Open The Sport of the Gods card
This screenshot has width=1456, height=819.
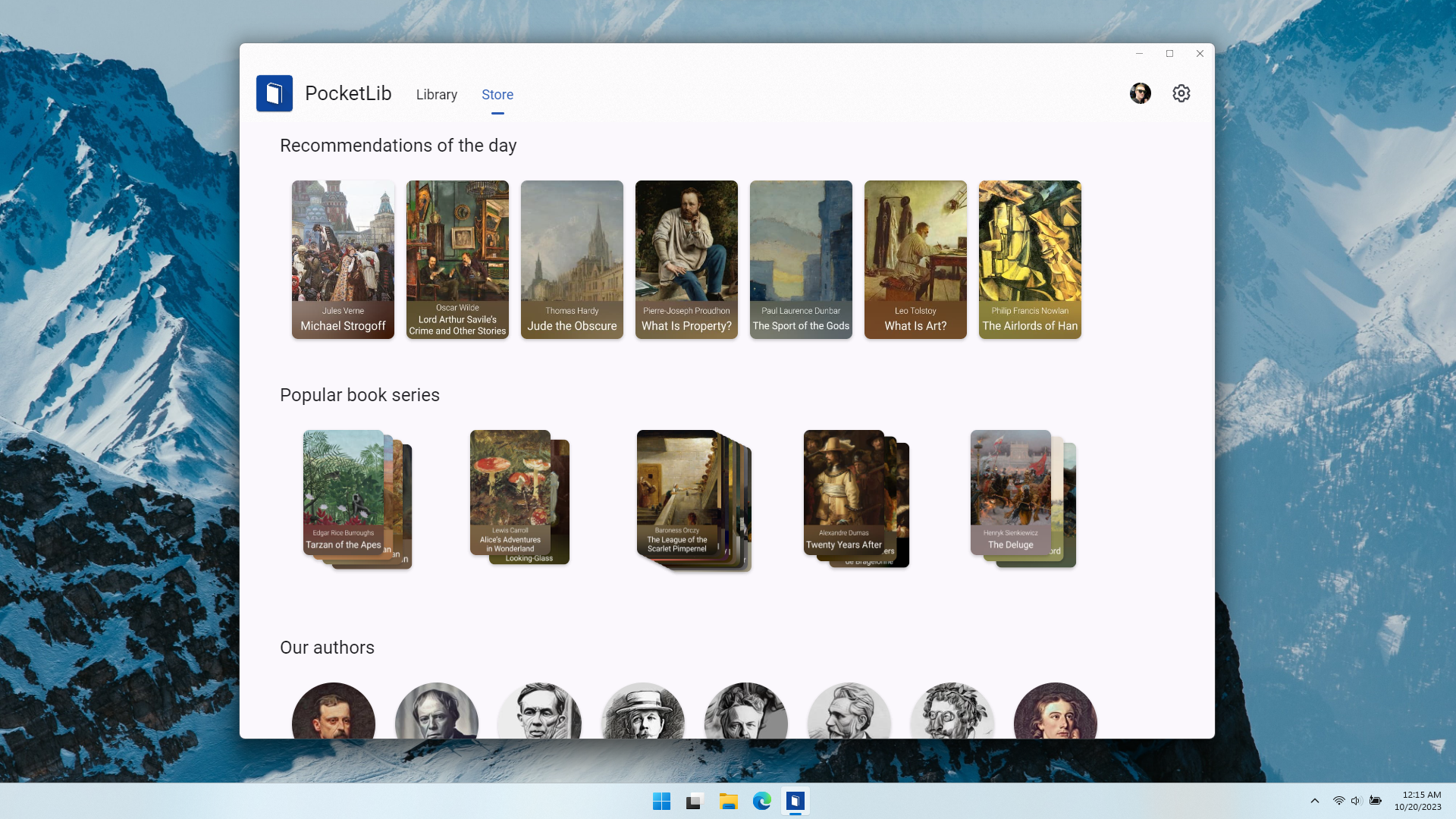click(801, 259)
